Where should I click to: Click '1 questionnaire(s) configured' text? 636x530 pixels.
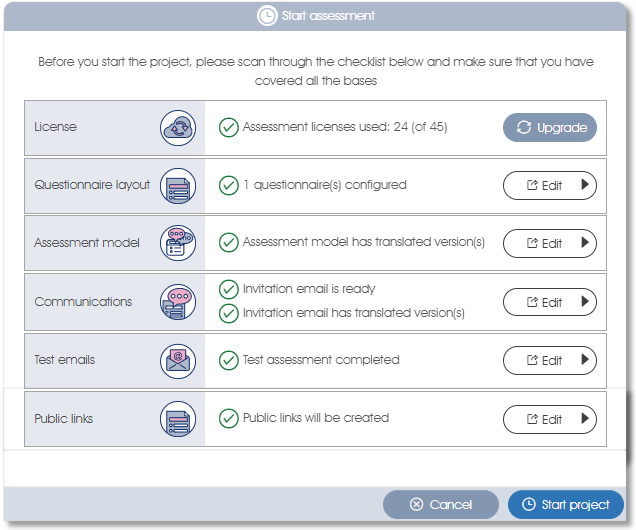325,185
